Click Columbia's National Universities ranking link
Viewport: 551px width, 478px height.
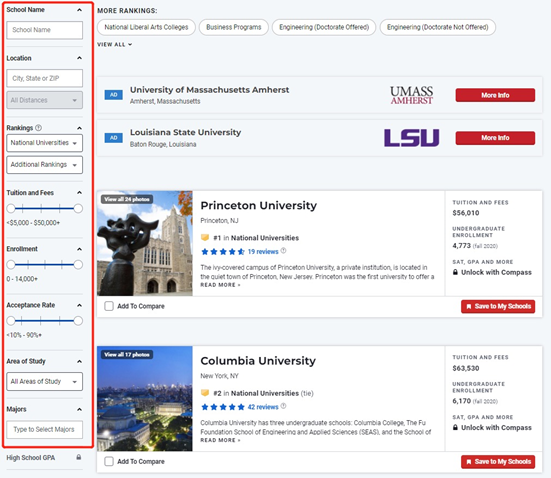coord(265,393)
